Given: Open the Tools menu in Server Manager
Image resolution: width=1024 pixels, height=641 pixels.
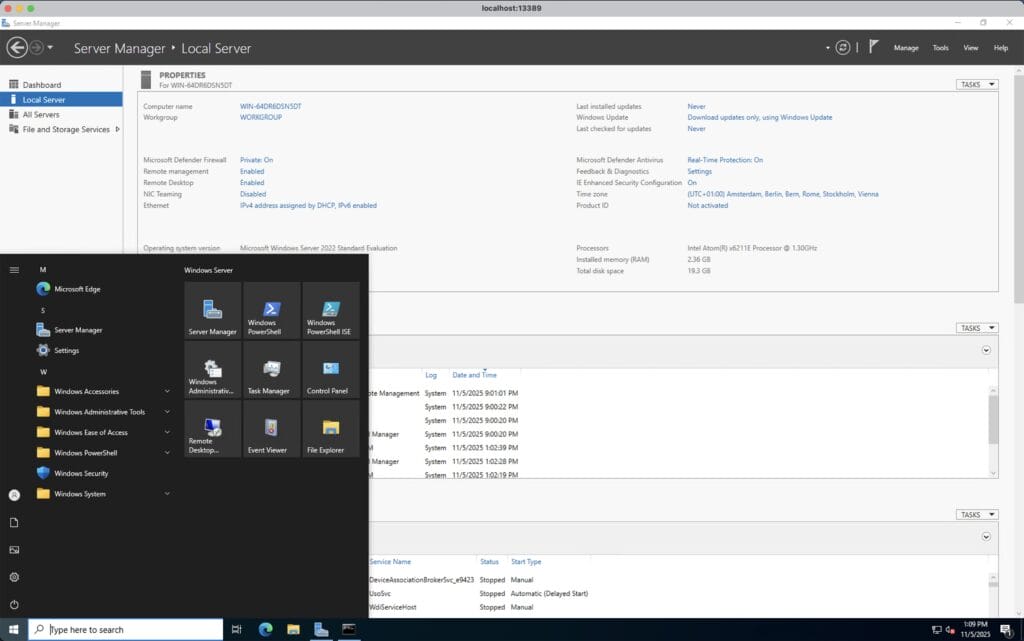Looking at the screenshot, I should [940, 47].
